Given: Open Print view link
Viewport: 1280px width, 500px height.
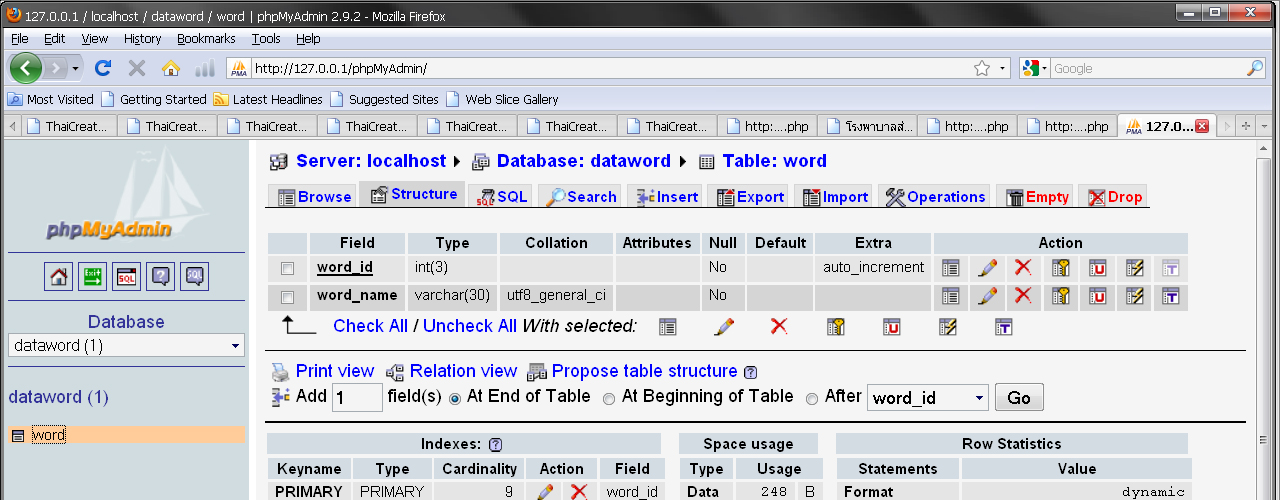Looking at the screenshot, I should click(335, 371).
